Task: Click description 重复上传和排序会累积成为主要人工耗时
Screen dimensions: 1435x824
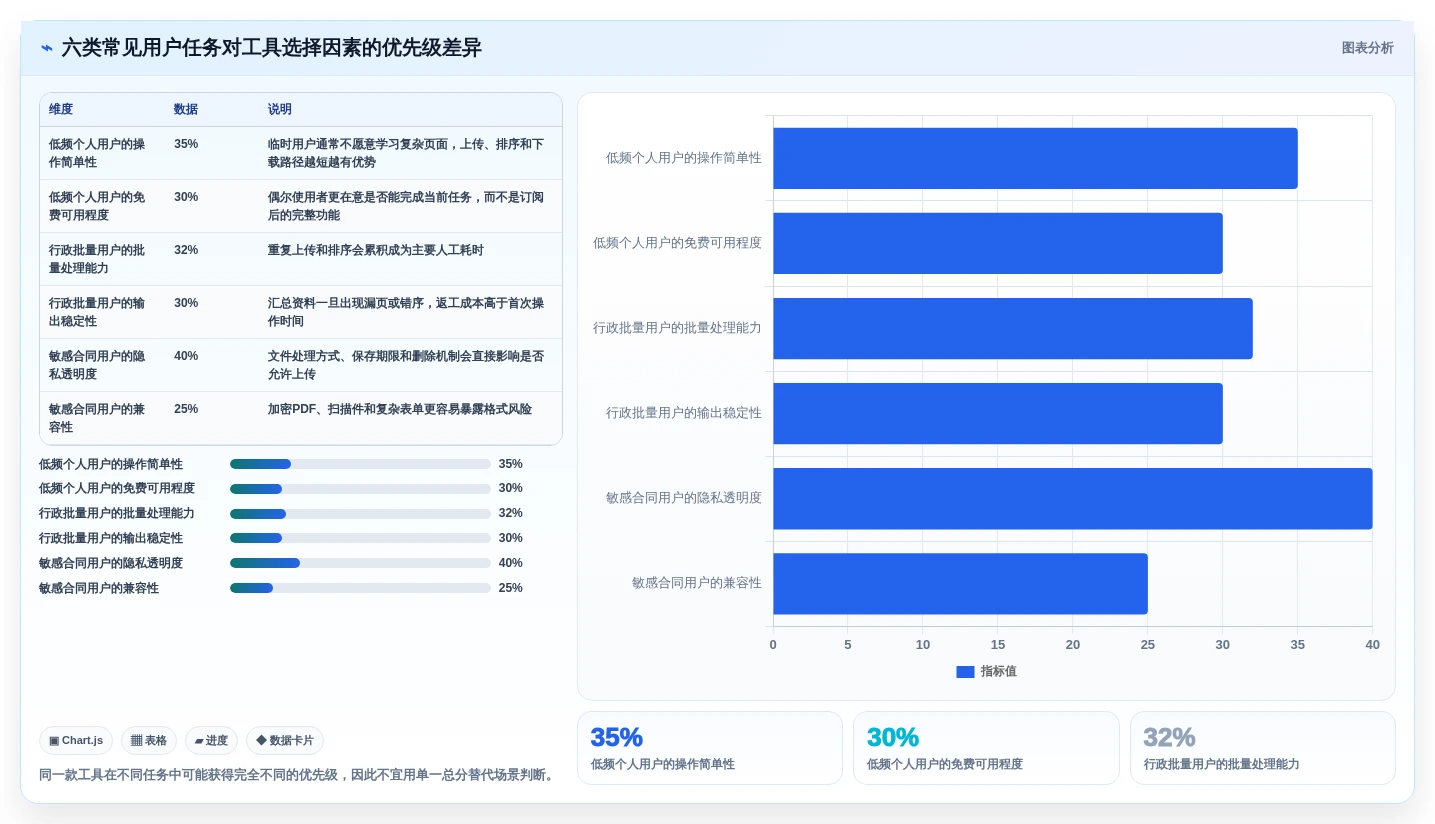Action: pos(375,250)
